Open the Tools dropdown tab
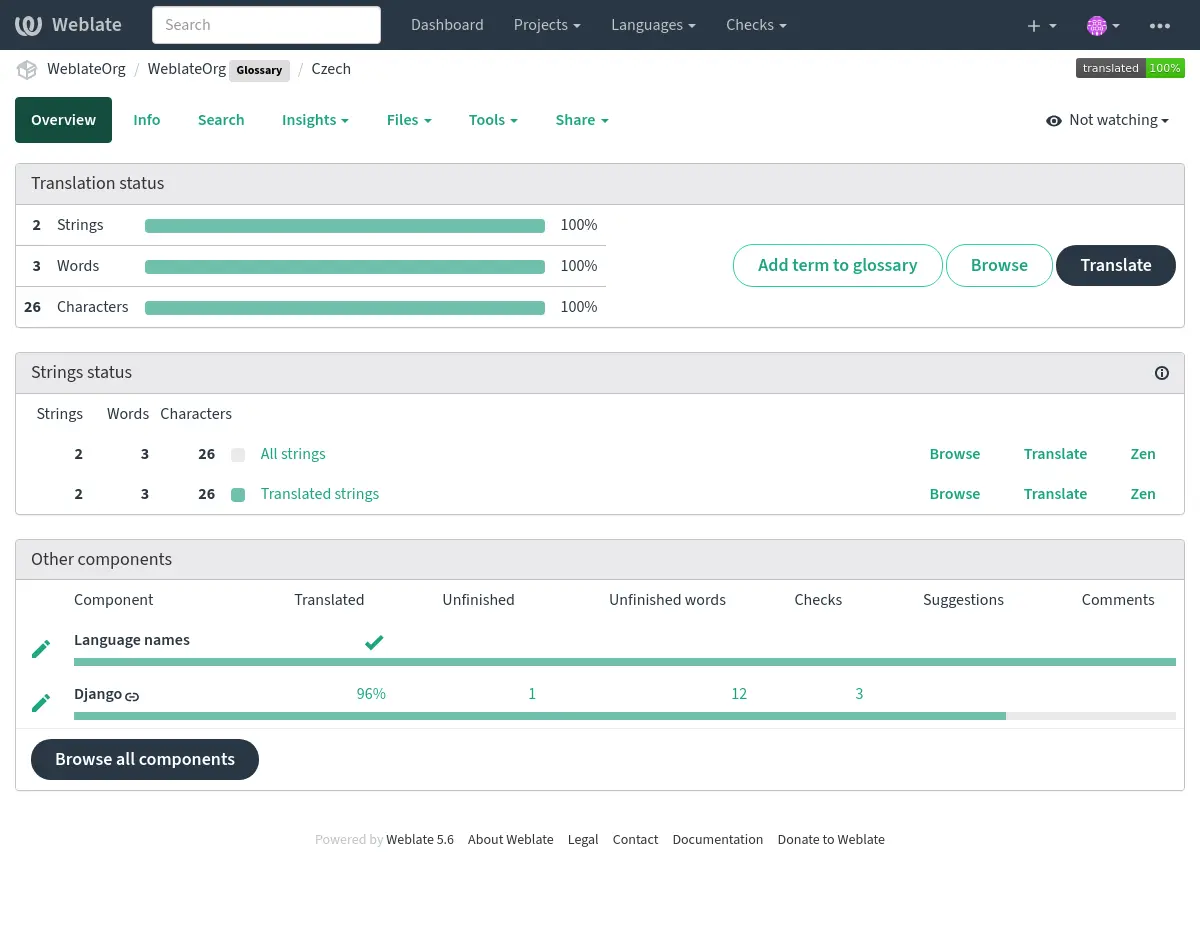 coord(493,120)
